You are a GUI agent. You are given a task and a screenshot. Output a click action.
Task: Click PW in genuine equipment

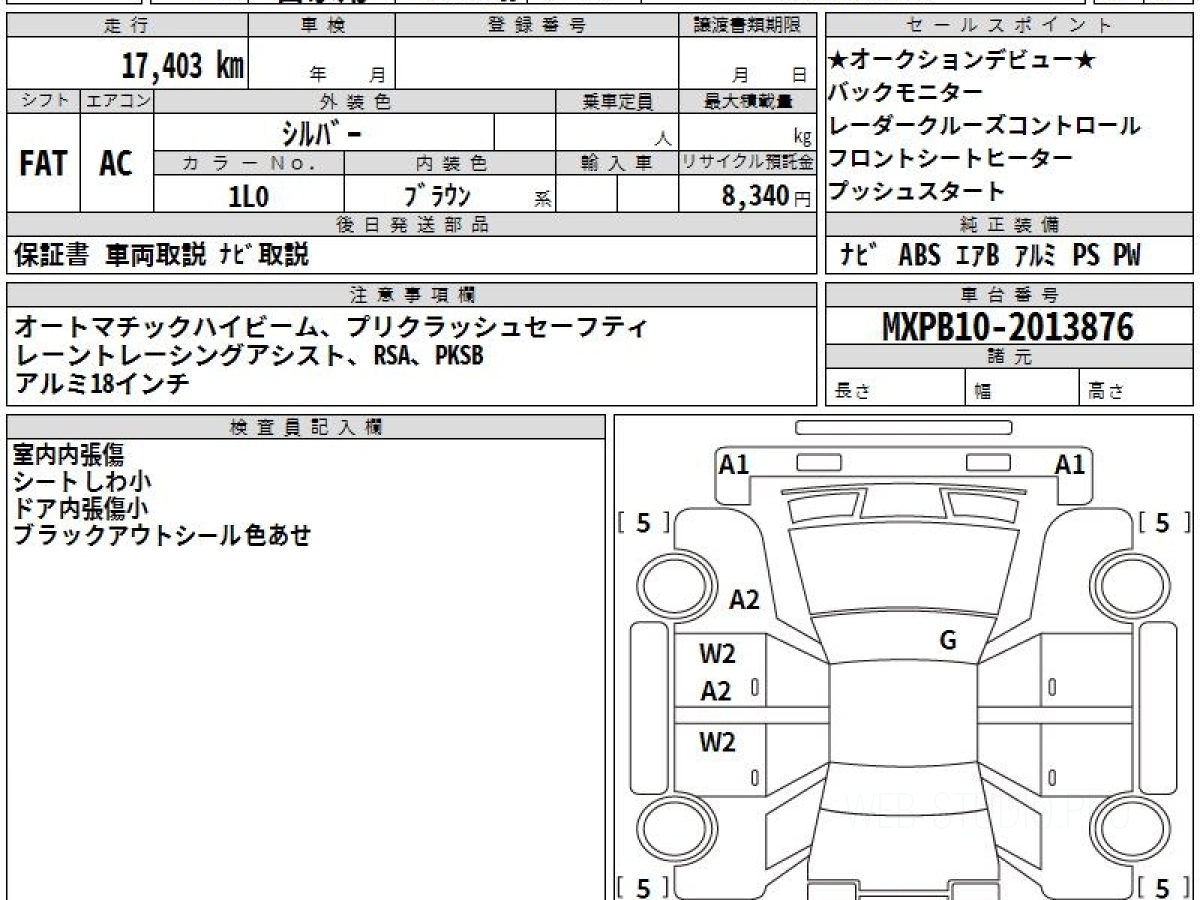point(1126,256)
